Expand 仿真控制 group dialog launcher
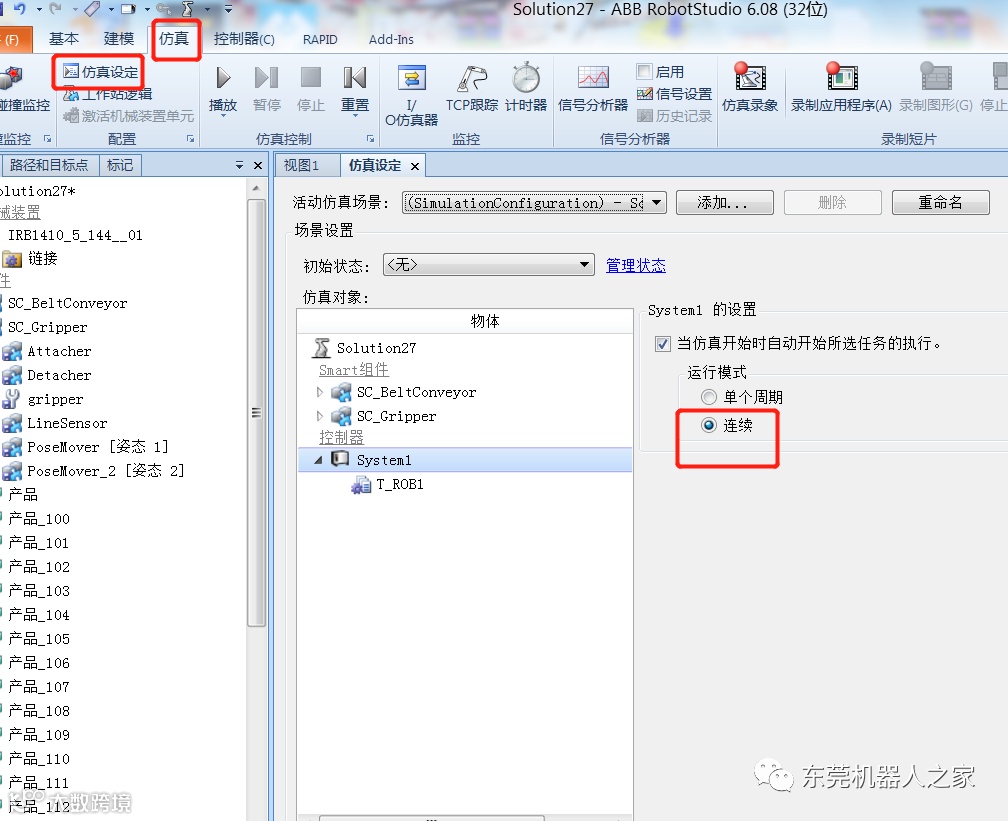Screen dimensions: 1008x821 [370, 138]
